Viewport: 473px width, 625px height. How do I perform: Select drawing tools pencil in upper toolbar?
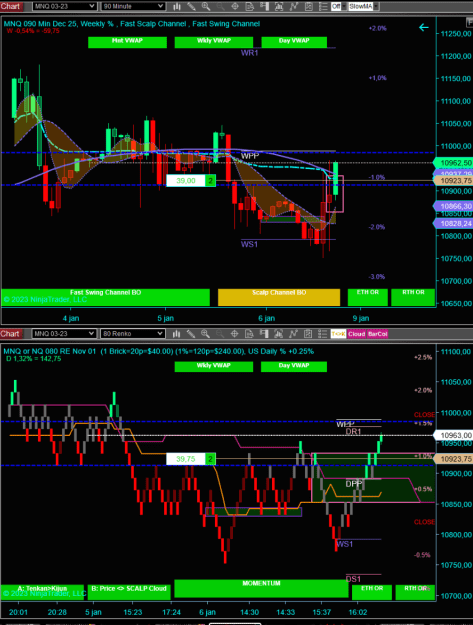pos(191,6)
